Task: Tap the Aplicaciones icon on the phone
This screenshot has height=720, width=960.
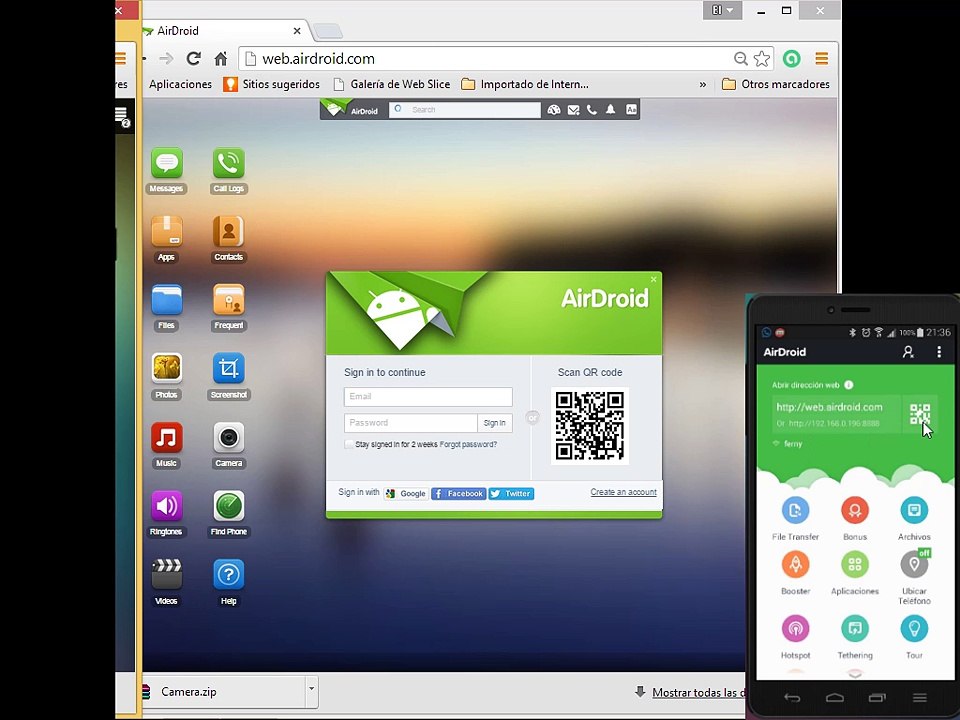Action: pyautogui.click(x=855, y=564)
